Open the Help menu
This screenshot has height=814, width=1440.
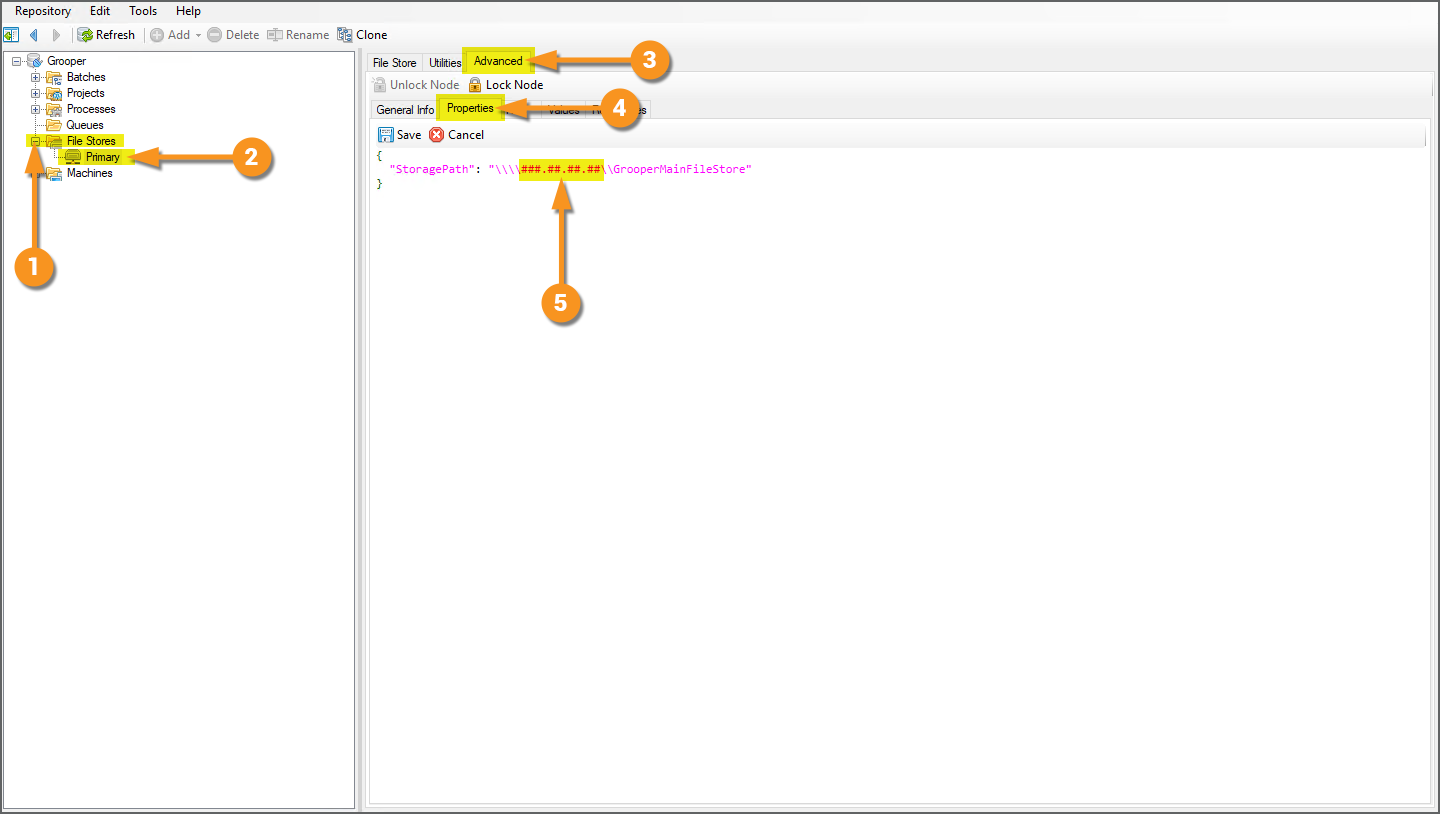(x=188, y=11)
